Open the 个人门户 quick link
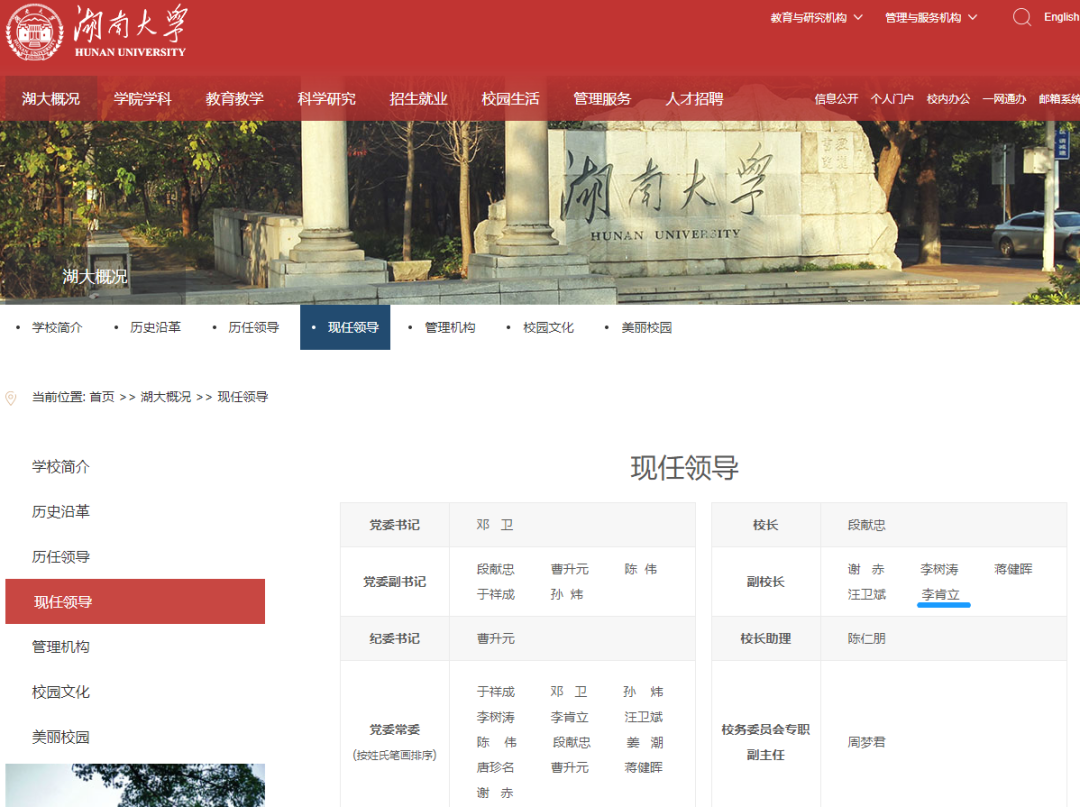Image resolution: width=1080 pixels, height=807 pixels. (x=892, y=99)
